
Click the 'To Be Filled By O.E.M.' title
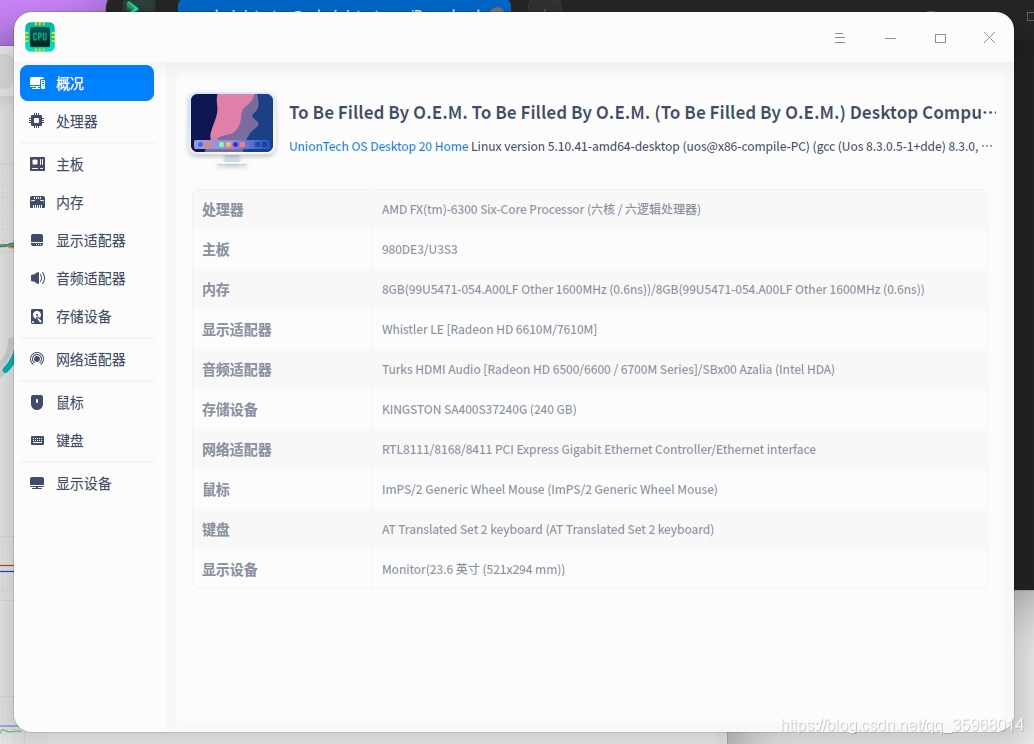(x=643, y=113)
